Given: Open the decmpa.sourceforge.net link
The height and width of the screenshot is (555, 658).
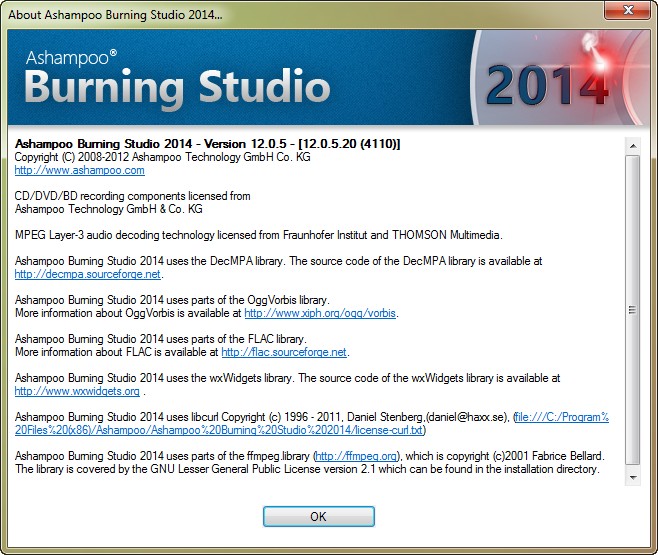Looking at the screenshot, I should (x=88, y=274).
